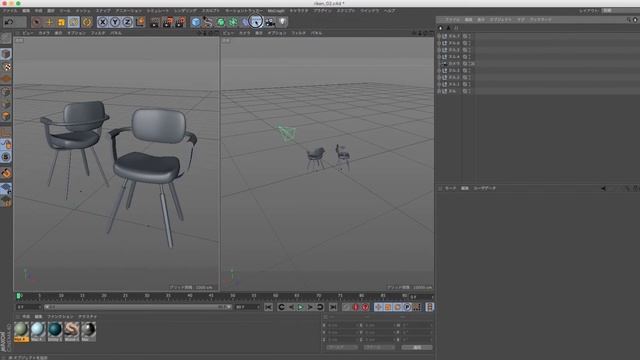Select the first green material thumbnail
The width and height of the screenshot is (640, 360).
[22, 331]
